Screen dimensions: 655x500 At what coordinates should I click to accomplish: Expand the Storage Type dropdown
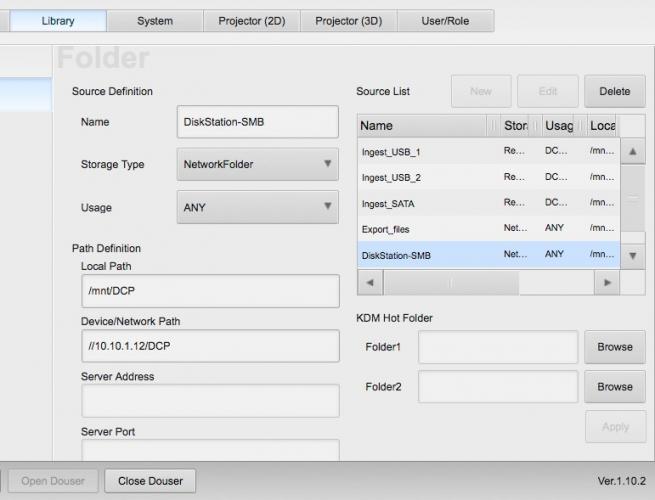(x=258, y=164)
